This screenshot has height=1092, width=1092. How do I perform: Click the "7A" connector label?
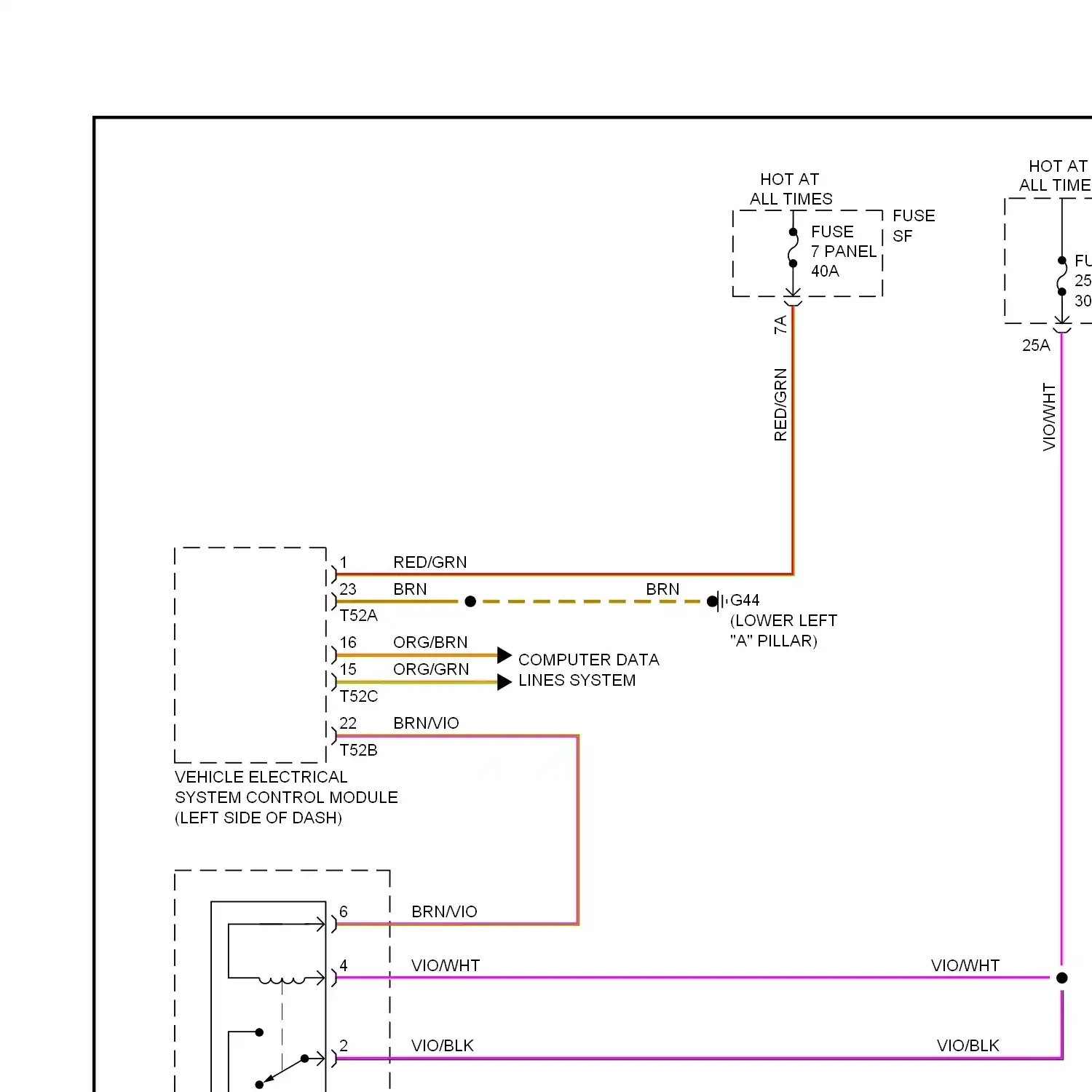click(780, 325)
